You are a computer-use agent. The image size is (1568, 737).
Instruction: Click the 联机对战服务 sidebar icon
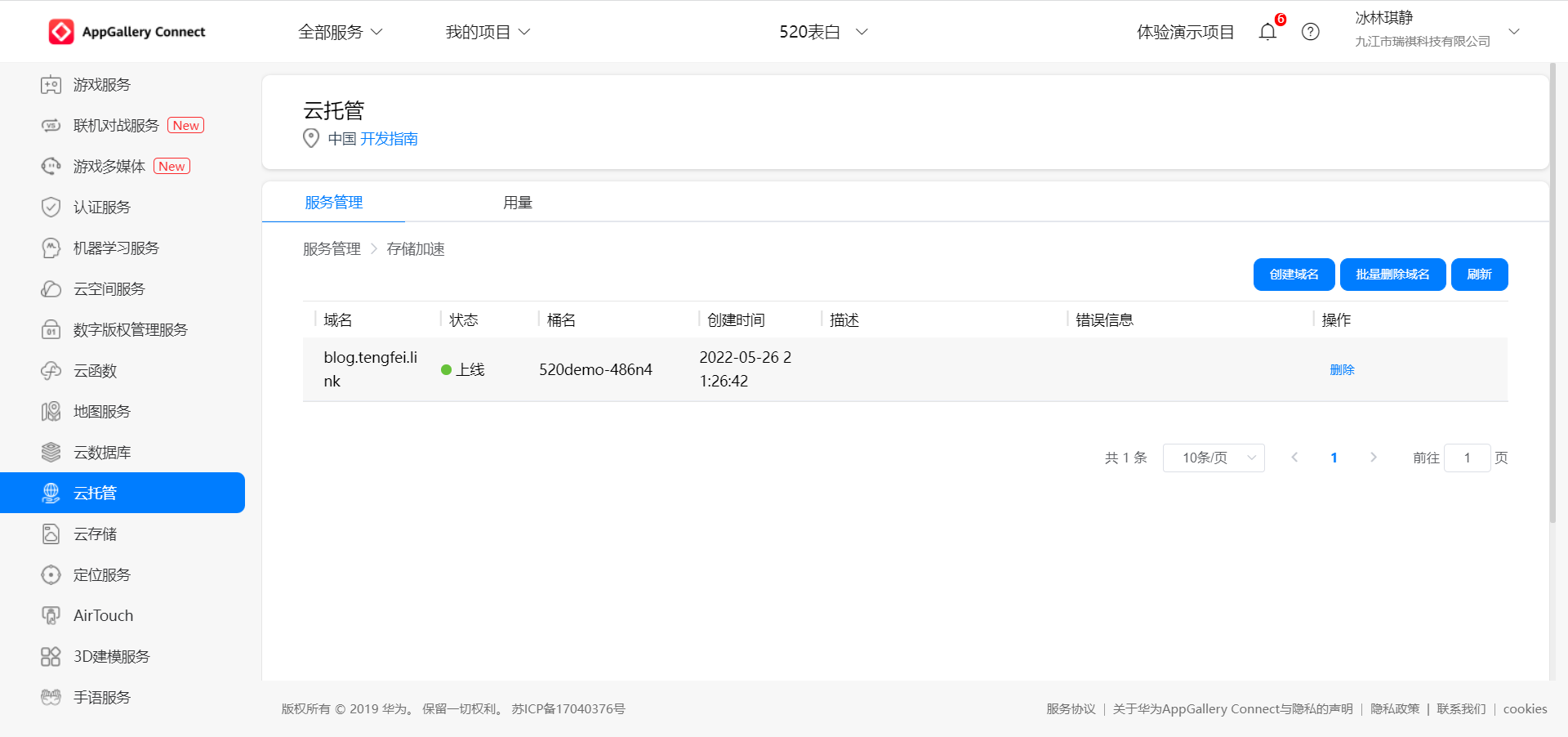(51, 126)
